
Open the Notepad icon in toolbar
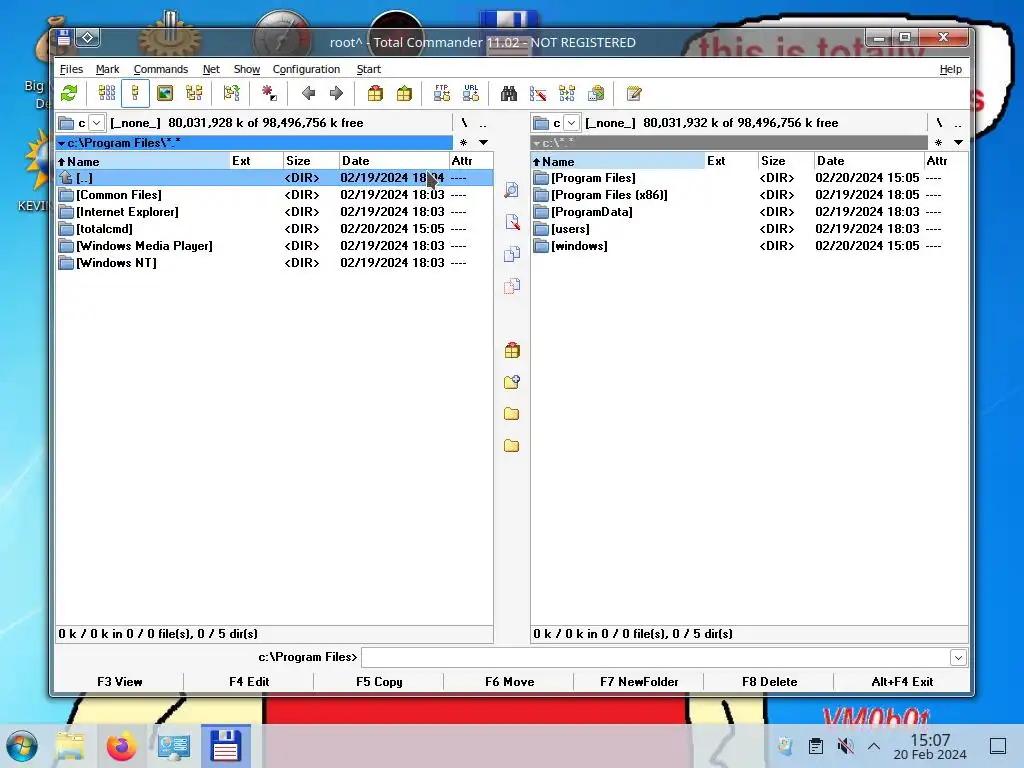[633, 93]
